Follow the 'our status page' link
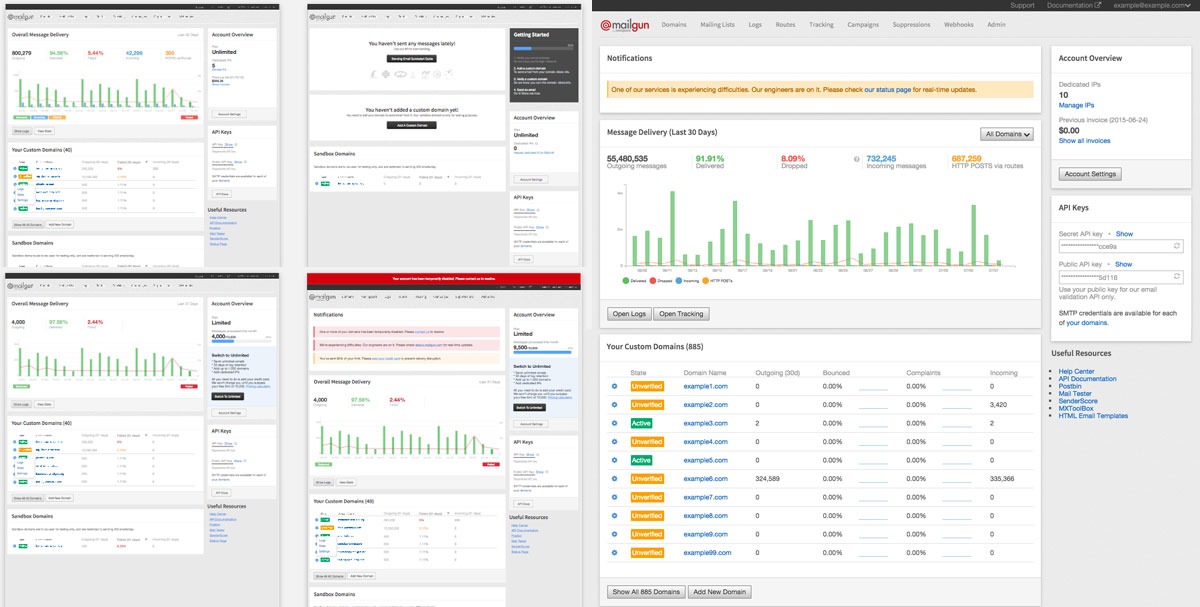Viewport: 1200px width, 607px height. tap(887, 90)
